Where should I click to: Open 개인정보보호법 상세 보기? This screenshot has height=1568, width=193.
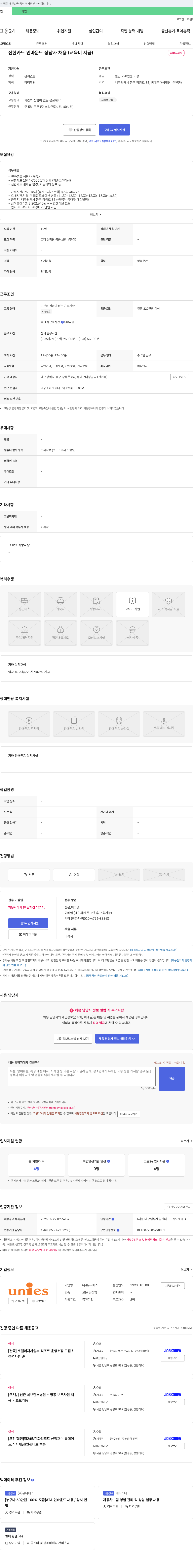click(73, 1038)
